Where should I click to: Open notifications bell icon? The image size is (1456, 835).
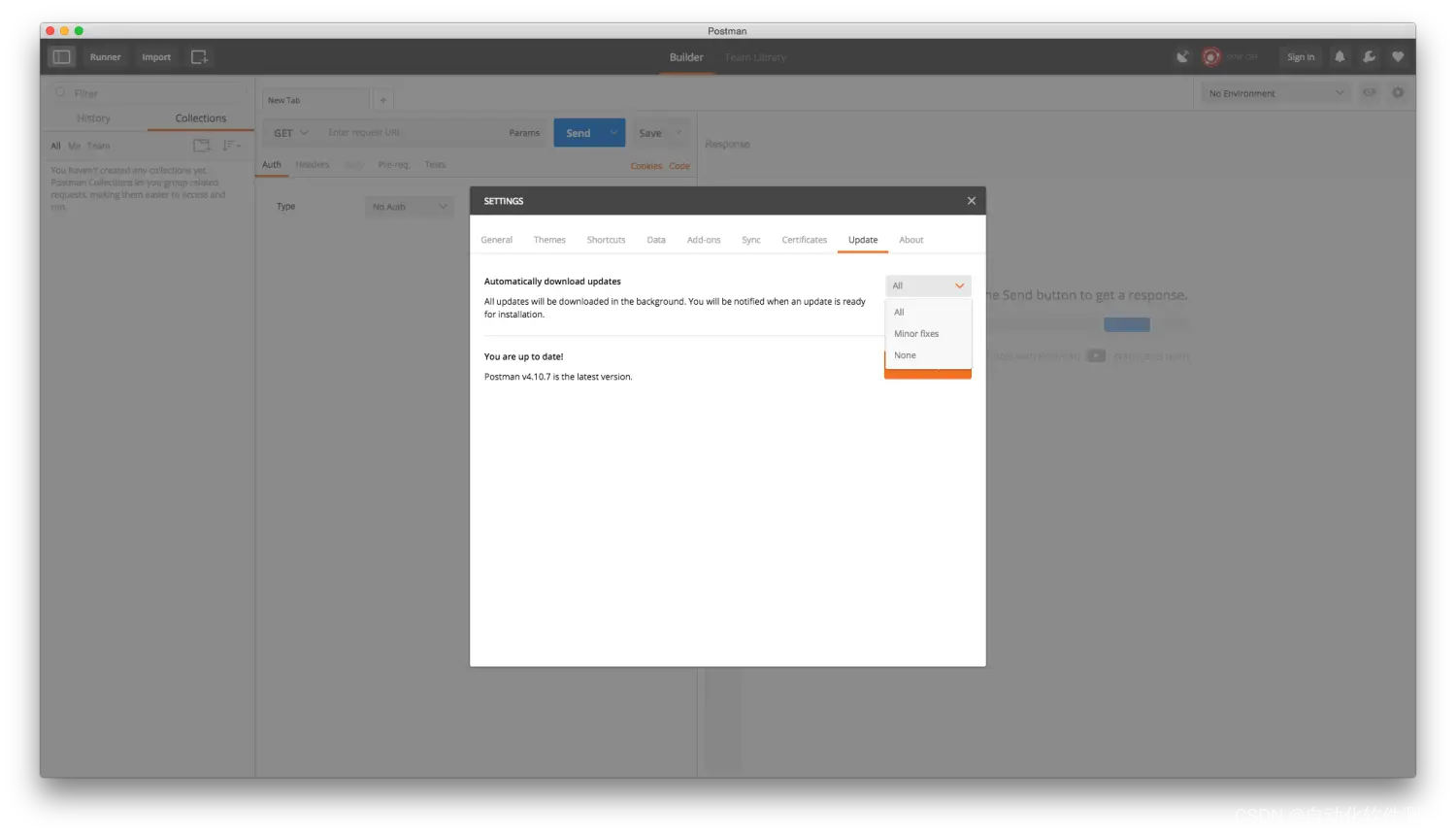1340,57
